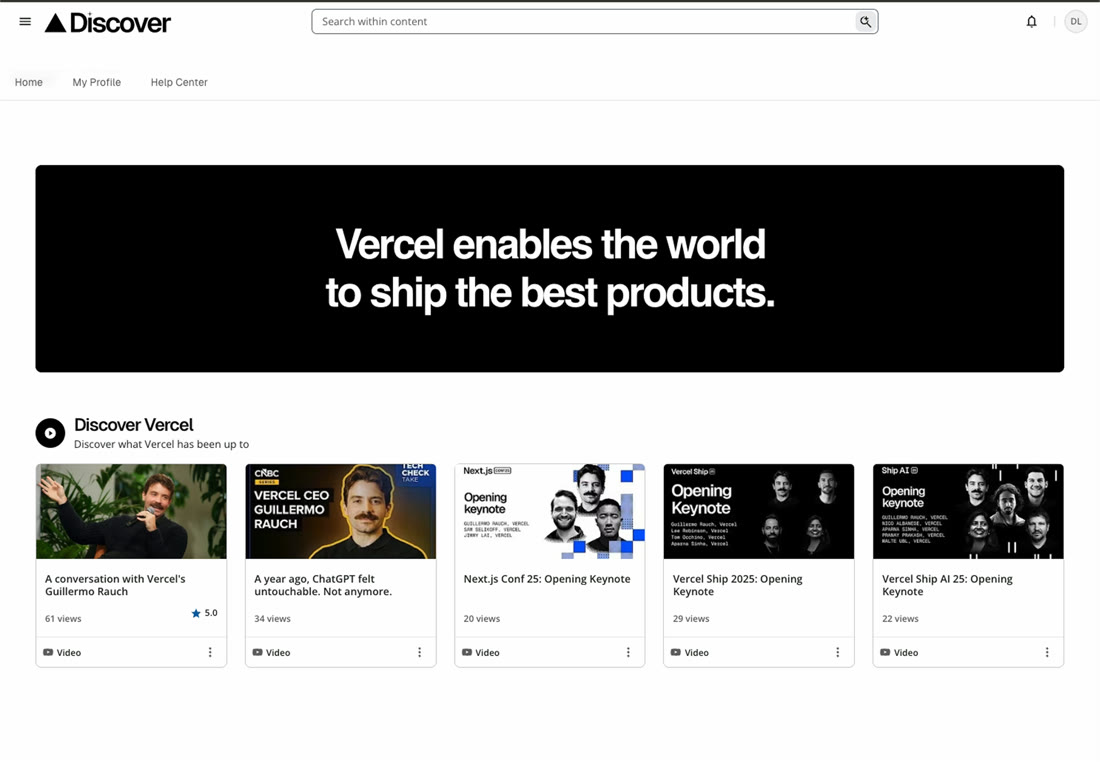Open 'A year ago, ChatGPT felt untouchable' title

point(323,585)
